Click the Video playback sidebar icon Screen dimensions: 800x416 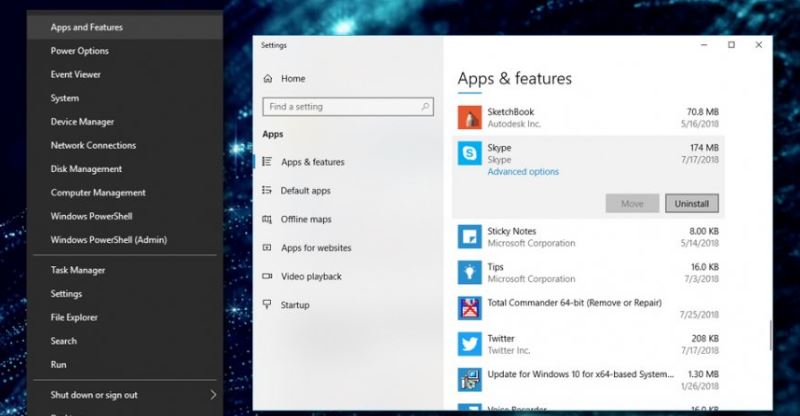tap(267, 276)
